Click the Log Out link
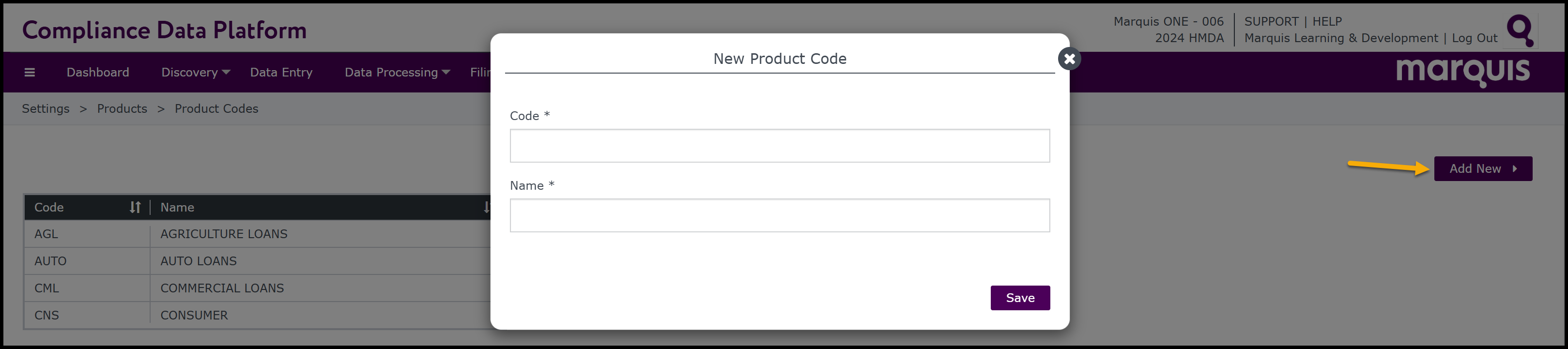Screen dimensions: 1568x349 [1474, 38]
